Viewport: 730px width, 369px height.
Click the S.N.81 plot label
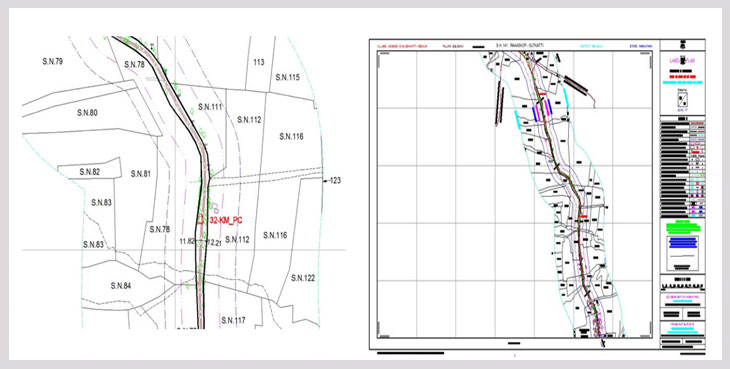tap(141, 174)
